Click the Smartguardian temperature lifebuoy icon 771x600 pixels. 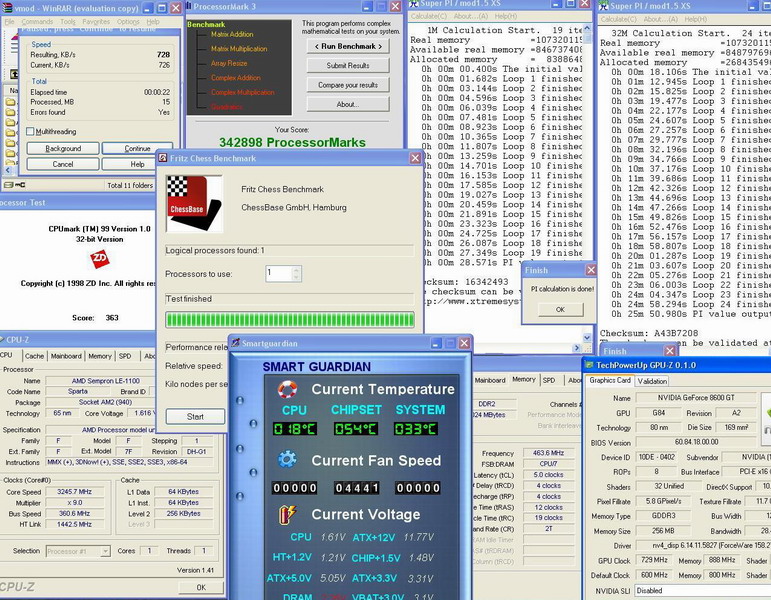coord(287,389)
